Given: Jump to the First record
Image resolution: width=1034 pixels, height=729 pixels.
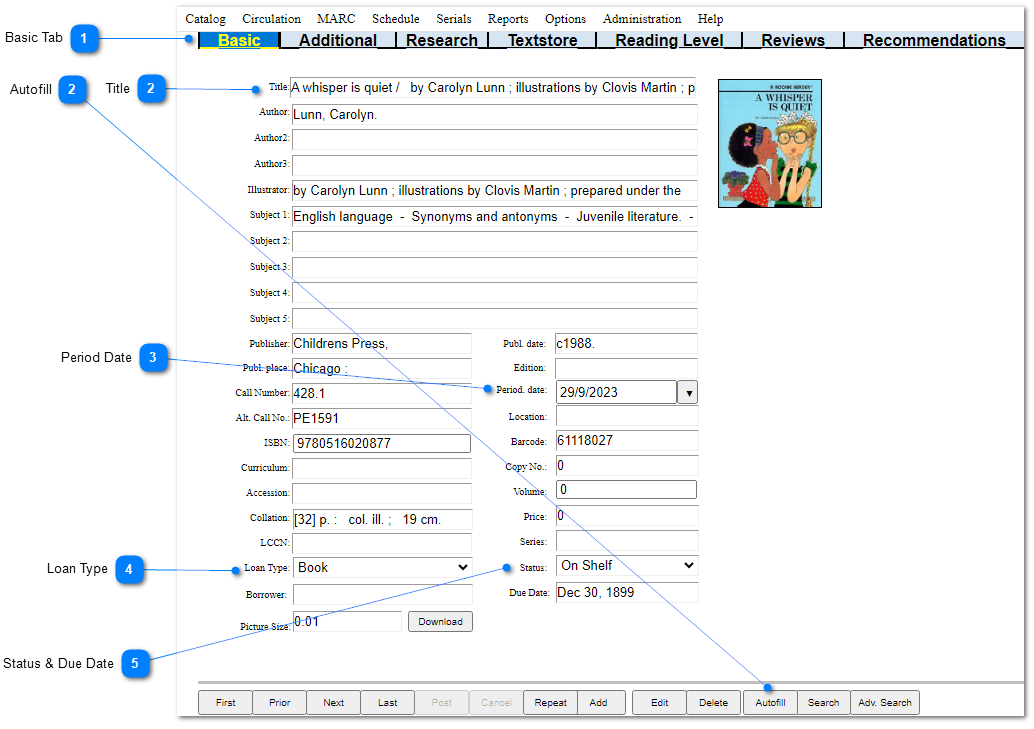Looking at the screenshot, I should point(226,702).
